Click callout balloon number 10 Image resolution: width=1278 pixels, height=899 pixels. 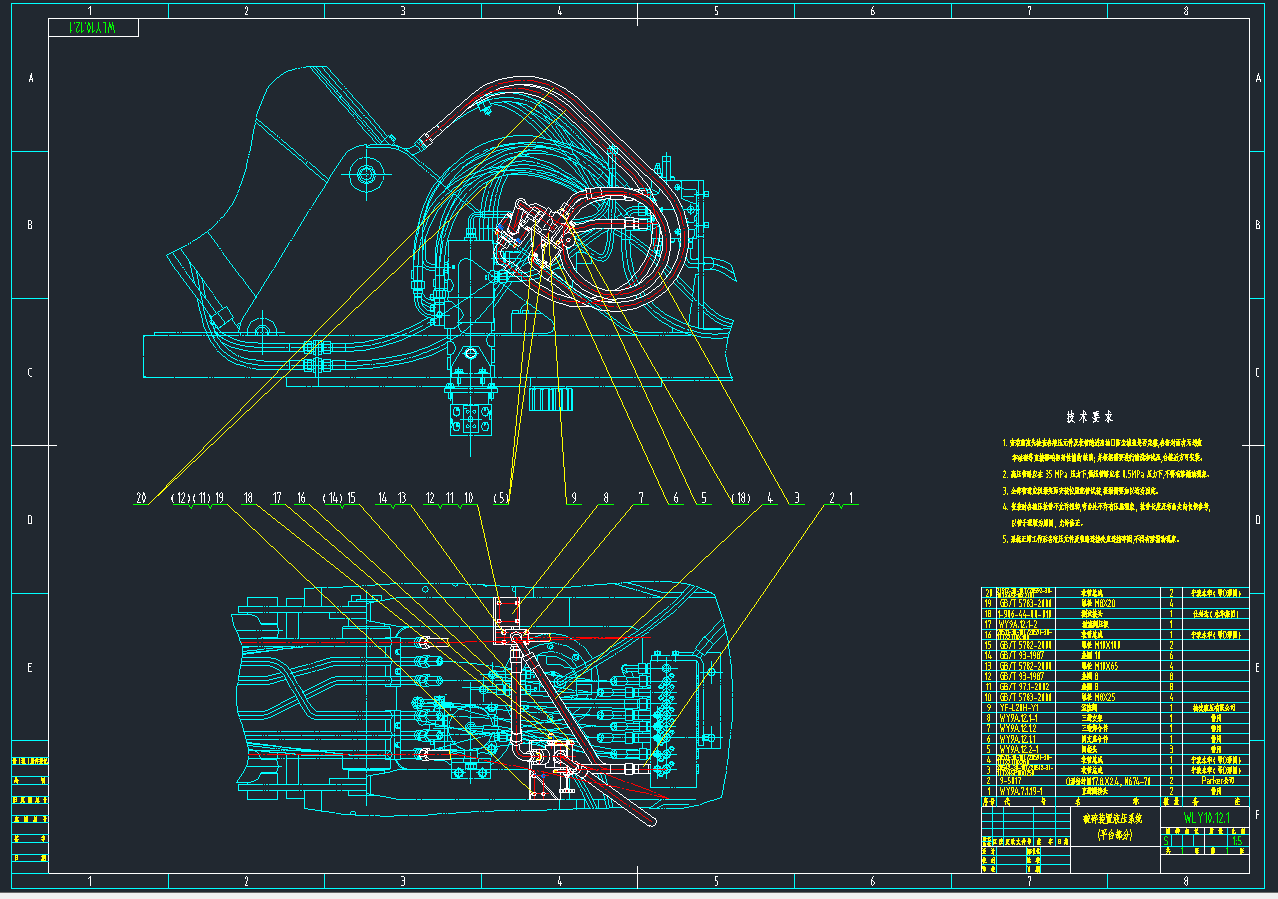tap(468, 498)
